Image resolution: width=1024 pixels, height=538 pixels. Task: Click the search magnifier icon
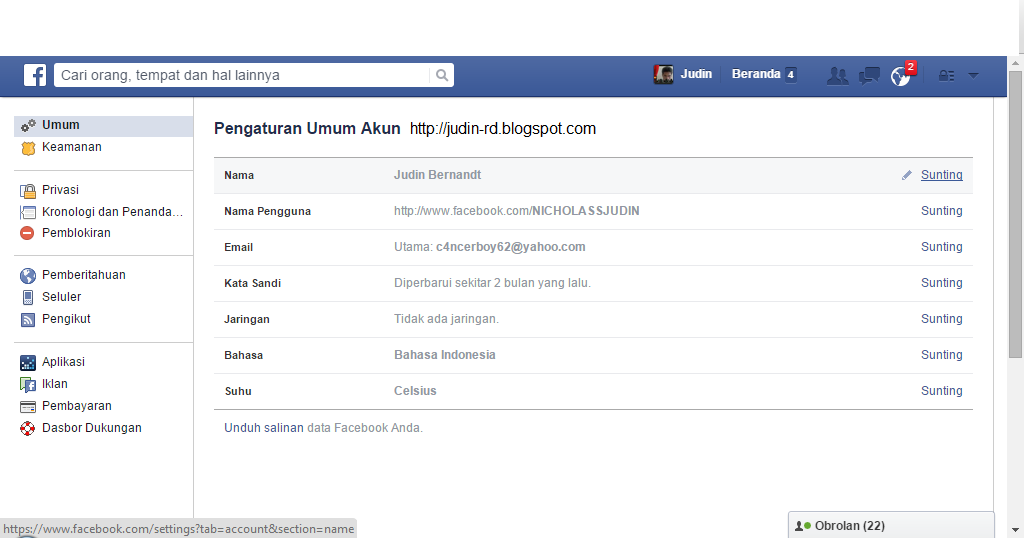click(442, 75)
